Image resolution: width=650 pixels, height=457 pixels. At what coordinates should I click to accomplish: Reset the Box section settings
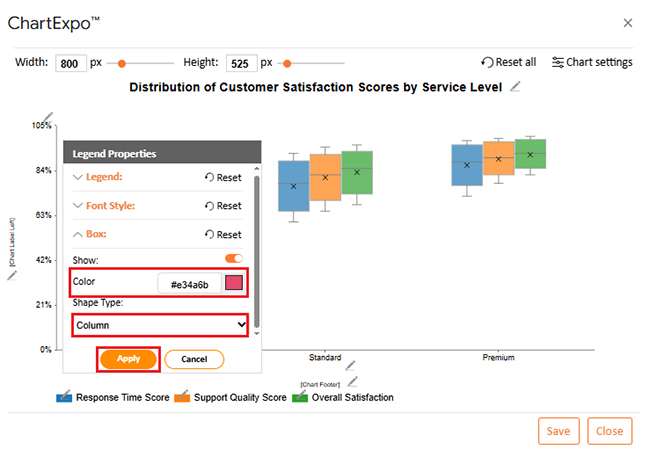tap(222, 235)
